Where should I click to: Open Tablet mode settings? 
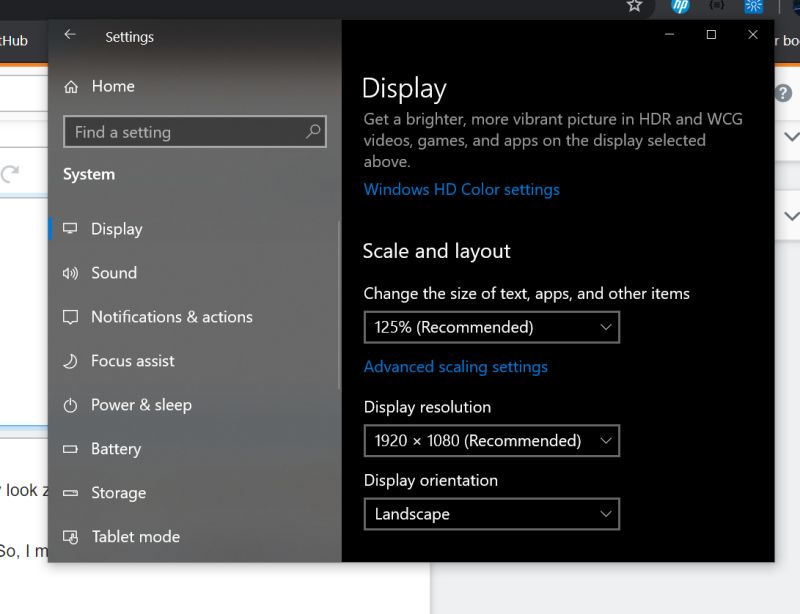click(x=195, y=536)
